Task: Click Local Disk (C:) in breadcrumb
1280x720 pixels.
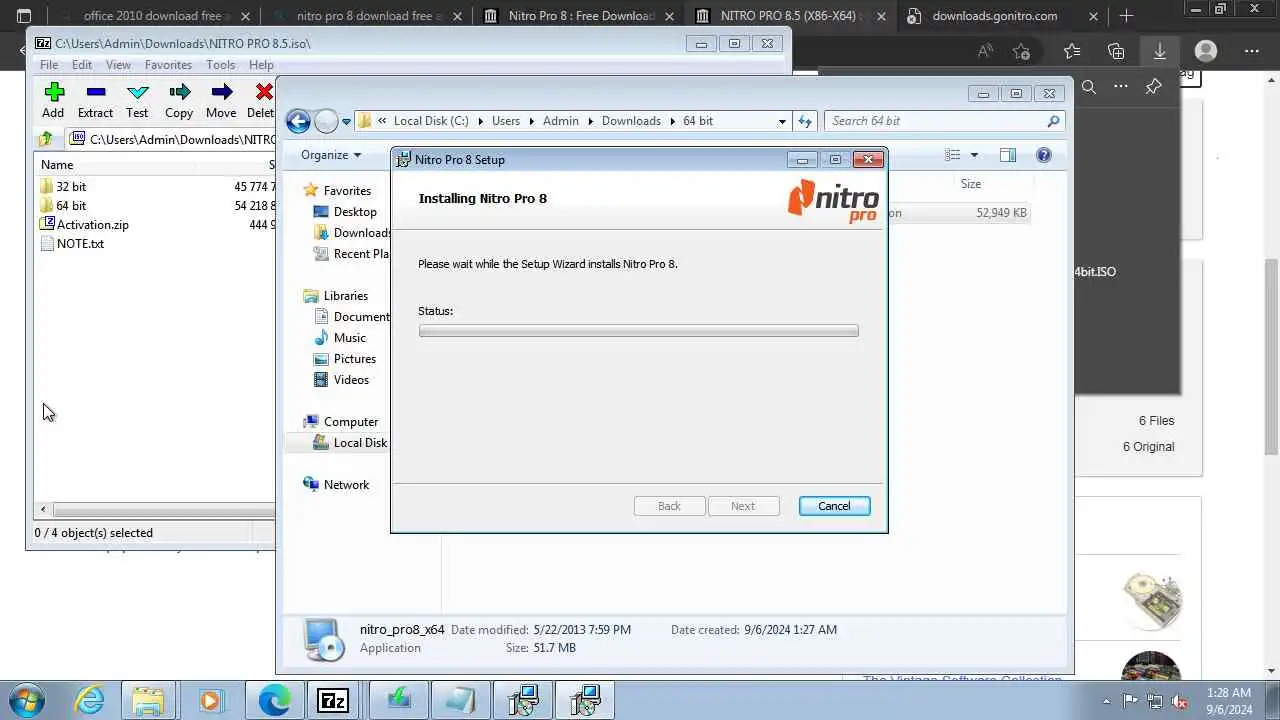Action: tap(431, 121)
